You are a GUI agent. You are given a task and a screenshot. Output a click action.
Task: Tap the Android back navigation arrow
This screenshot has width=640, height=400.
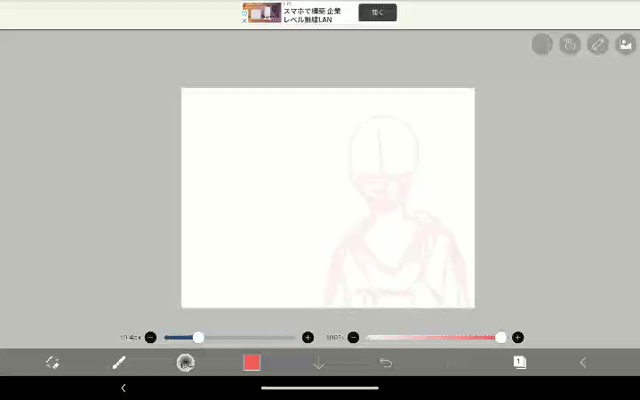point(123,388)
